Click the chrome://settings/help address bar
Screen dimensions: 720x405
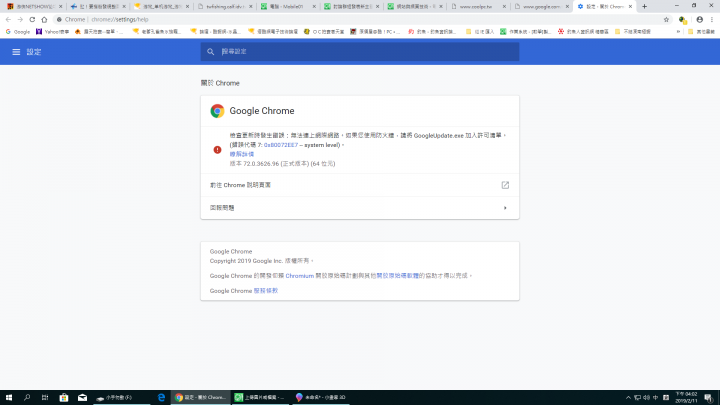(x=358, y=19)
